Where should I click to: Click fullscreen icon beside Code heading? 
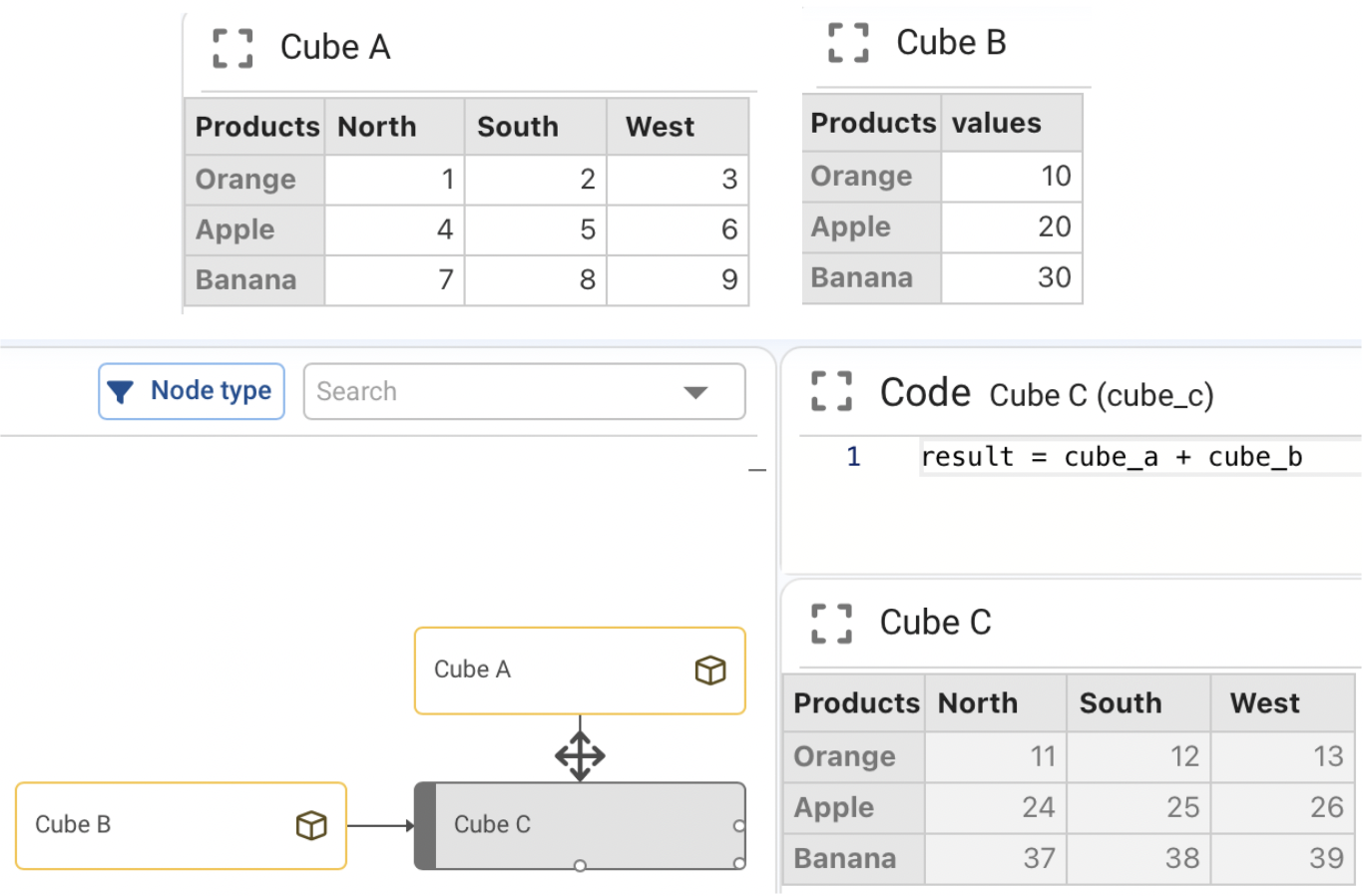[x=831, y=392]
